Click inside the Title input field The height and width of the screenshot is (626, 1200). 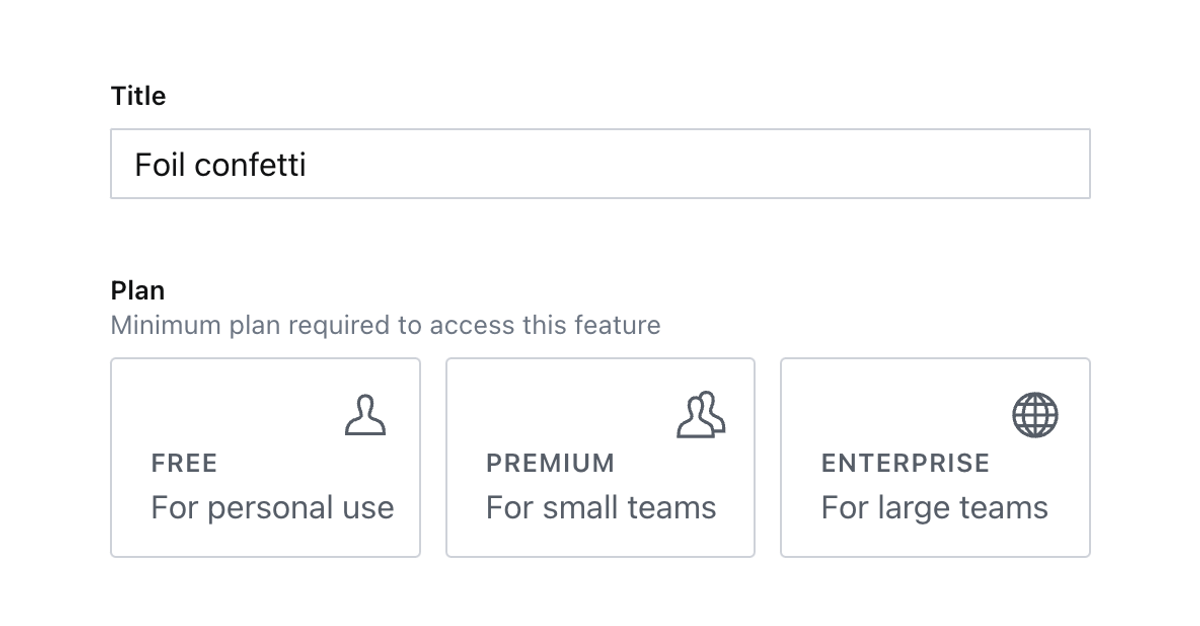pyautogui.click(x=600, y=163)
